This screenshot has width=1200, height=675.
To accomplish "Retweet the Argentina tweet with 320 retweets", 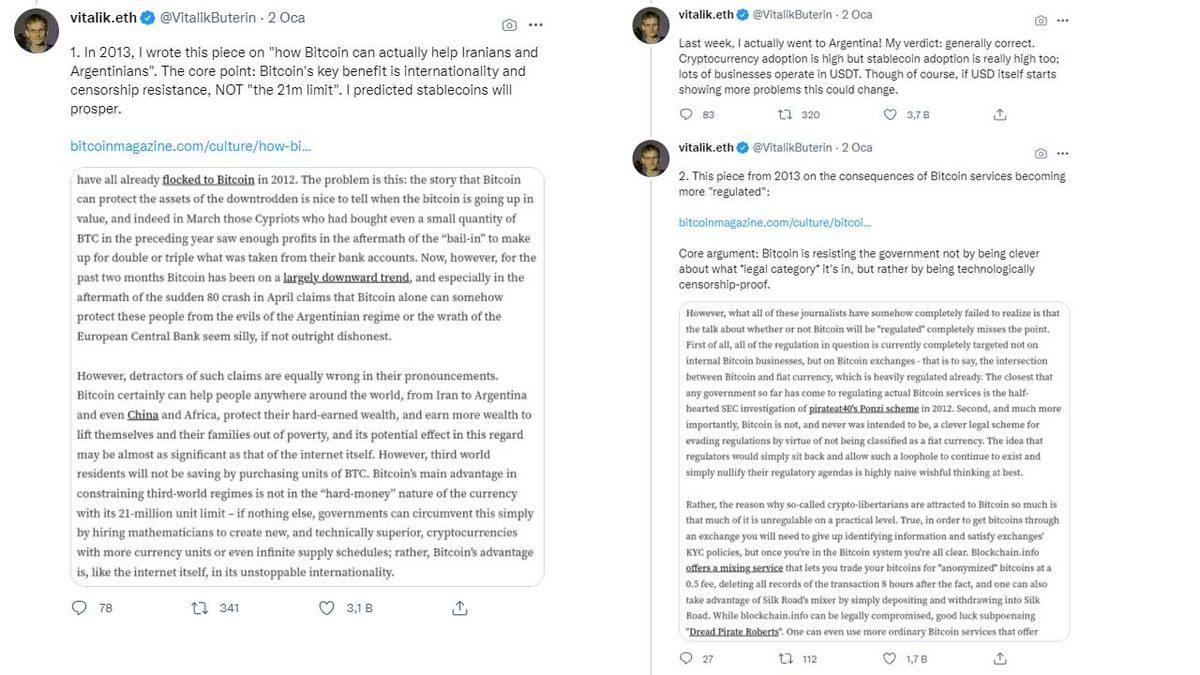I will 786,114.
